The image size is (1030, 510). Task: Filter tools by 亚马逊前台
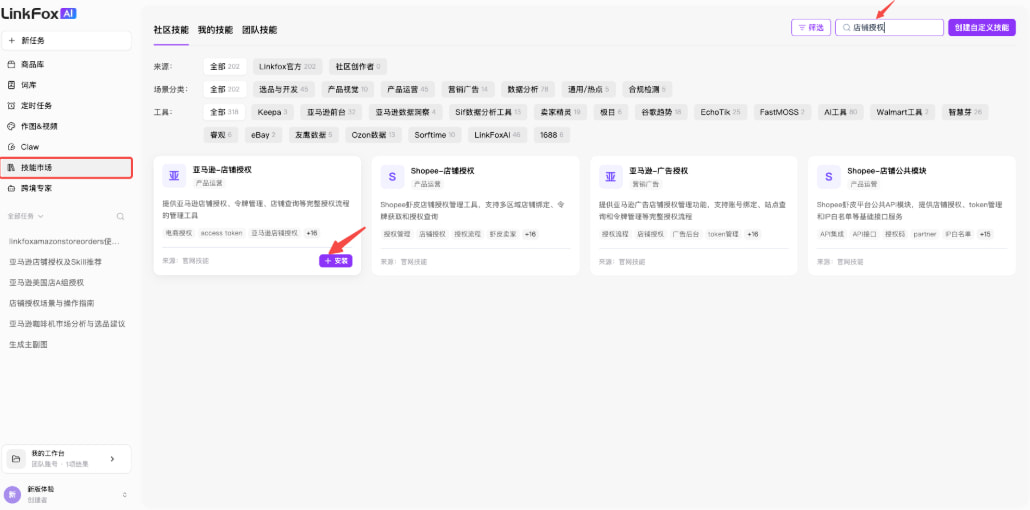[x=331, y=112]
